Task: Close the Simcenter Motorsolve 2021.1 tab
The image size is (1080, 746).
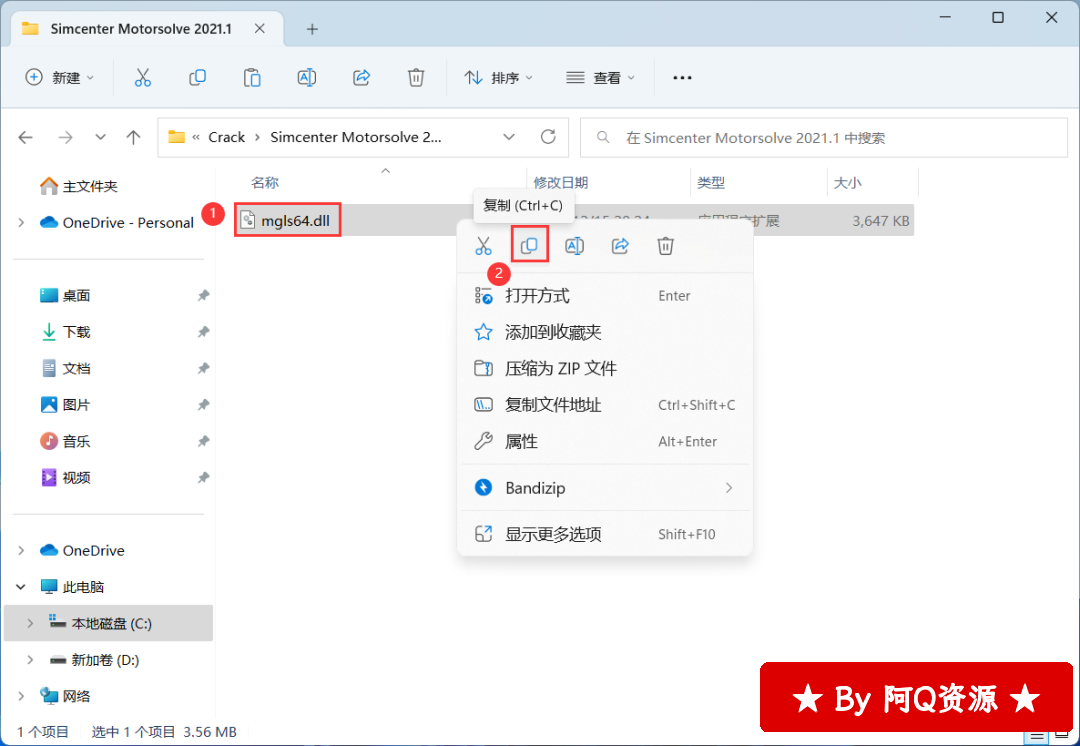Action: coord(260,29)
